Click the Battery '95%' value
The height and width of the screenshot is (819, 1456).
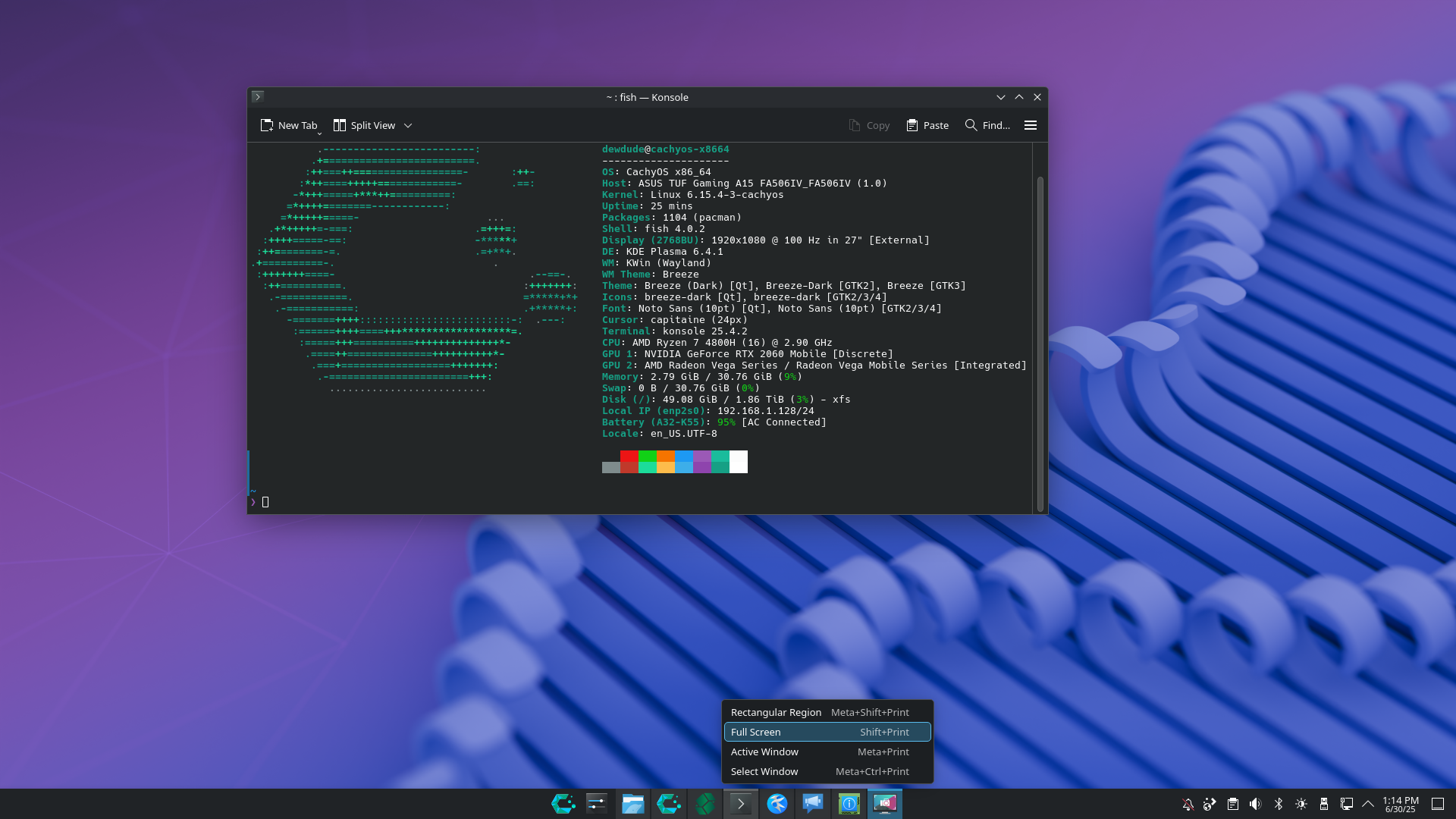(726, 422)
